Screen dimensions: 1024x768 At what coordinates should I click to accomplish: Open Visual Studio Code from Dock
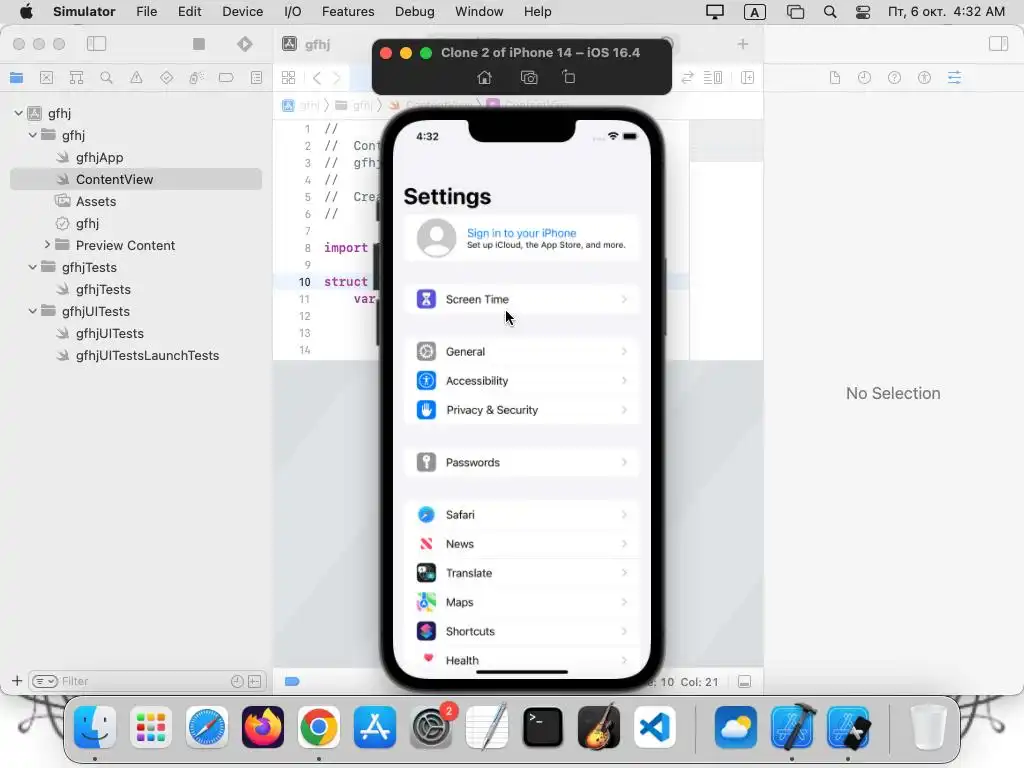pos(654,727)
